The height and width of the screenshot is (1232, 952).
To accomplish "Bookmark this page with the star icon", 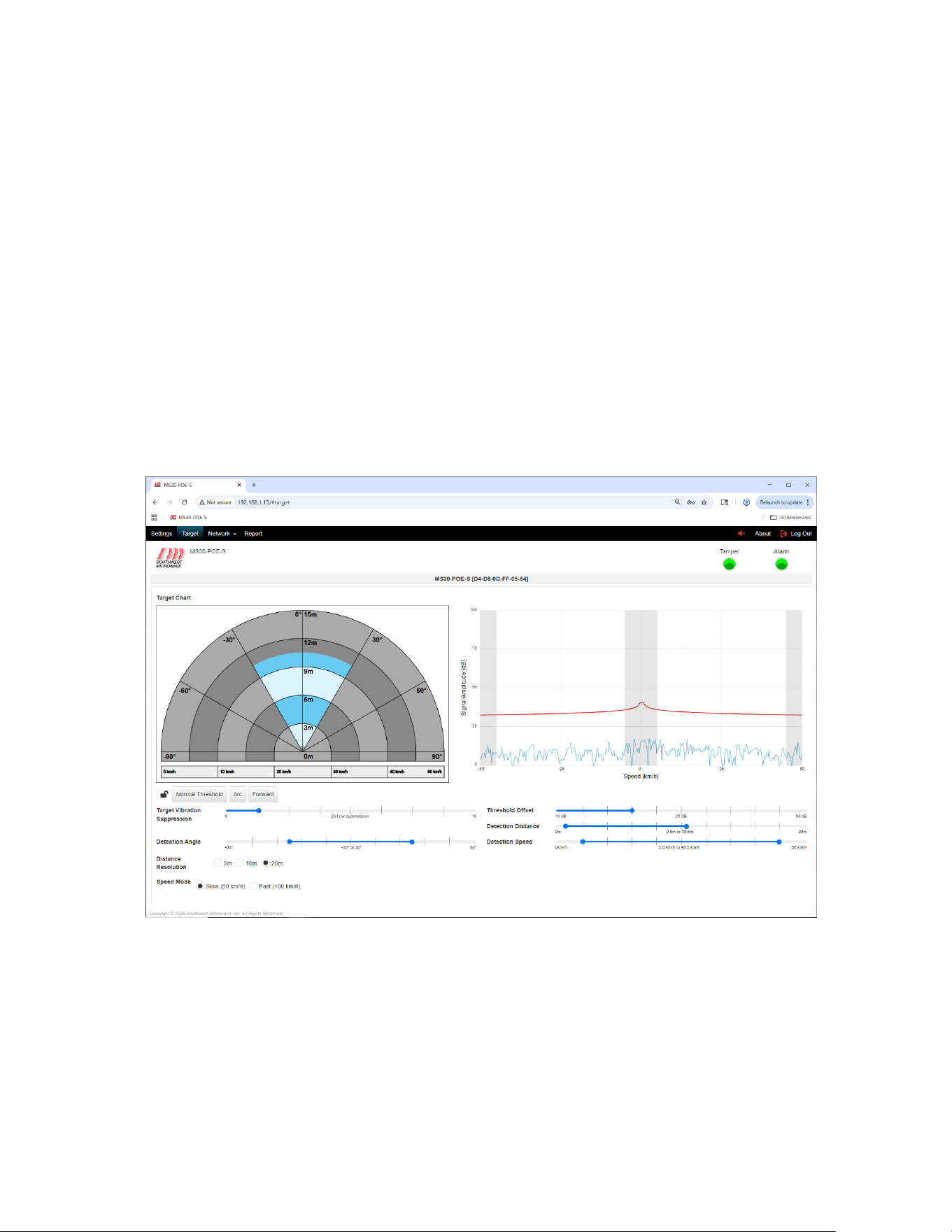I will 704,502.
